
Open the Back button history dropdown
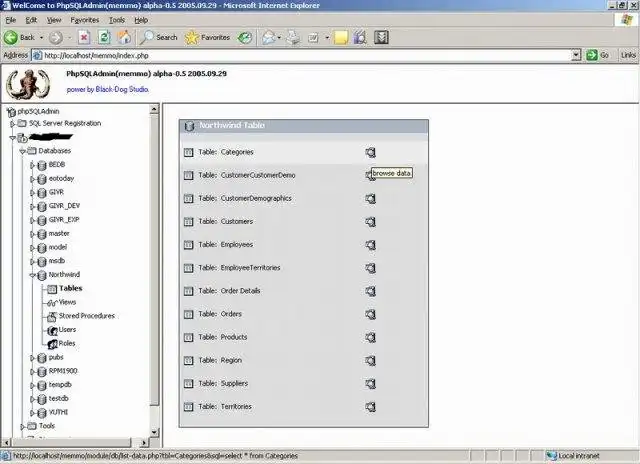(42, 38)
